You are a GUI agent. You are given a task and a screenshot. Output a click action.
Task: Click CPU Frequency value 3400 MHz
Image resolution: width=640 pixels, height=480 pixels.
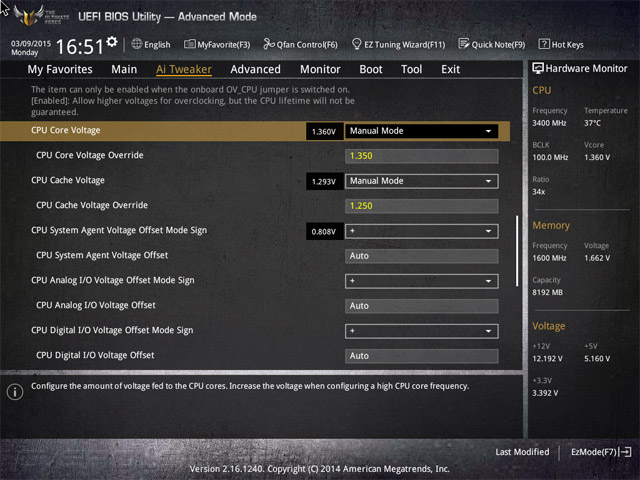click(x=549, y=123)
